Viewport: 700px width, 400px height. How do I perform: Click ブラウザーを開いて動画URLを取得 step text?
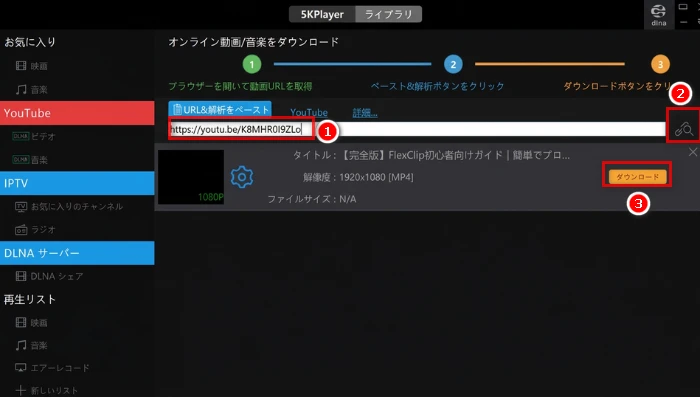240,86
